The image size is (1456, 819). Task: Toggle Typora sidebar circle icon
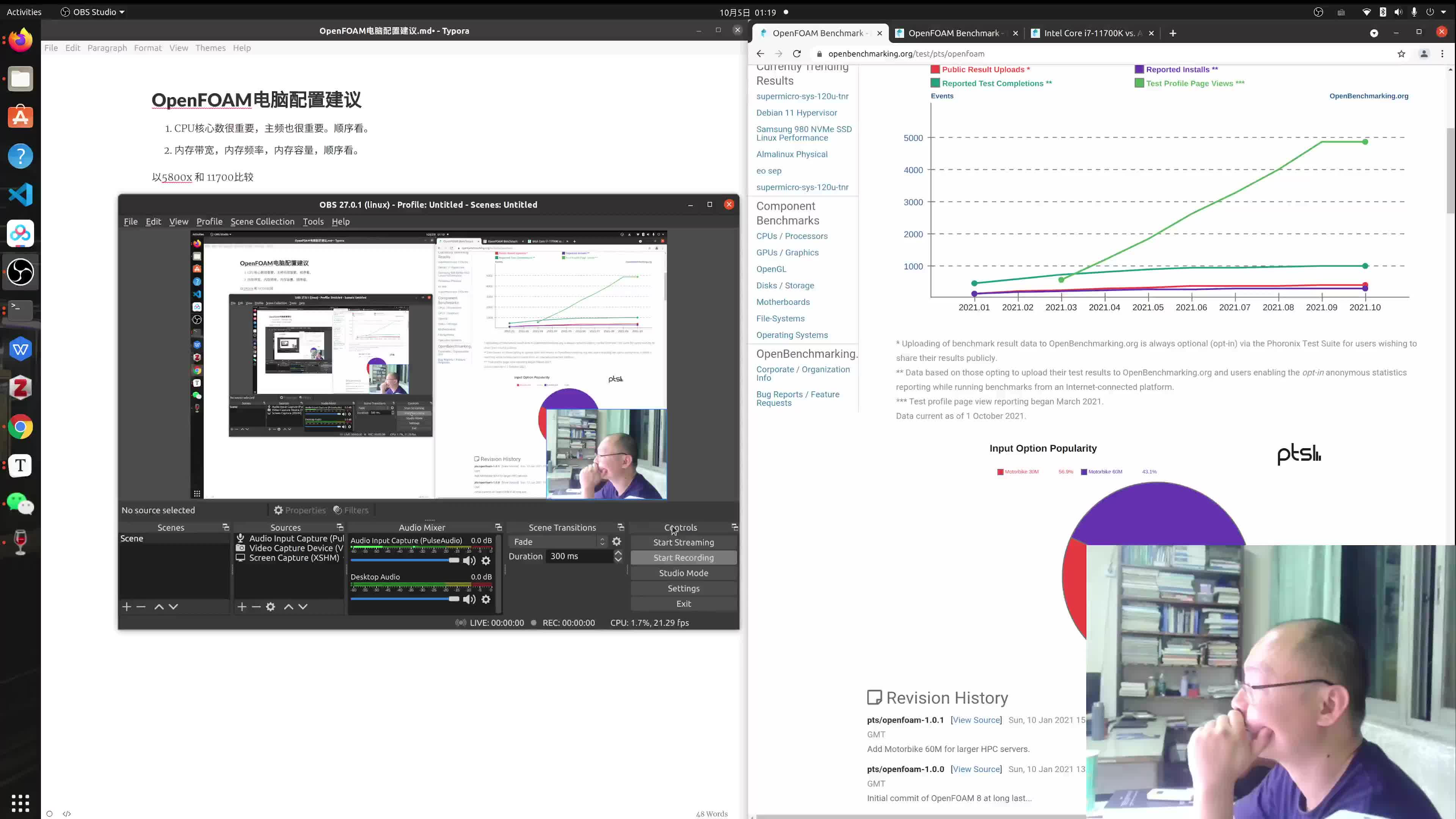click(x=50, y=814)
